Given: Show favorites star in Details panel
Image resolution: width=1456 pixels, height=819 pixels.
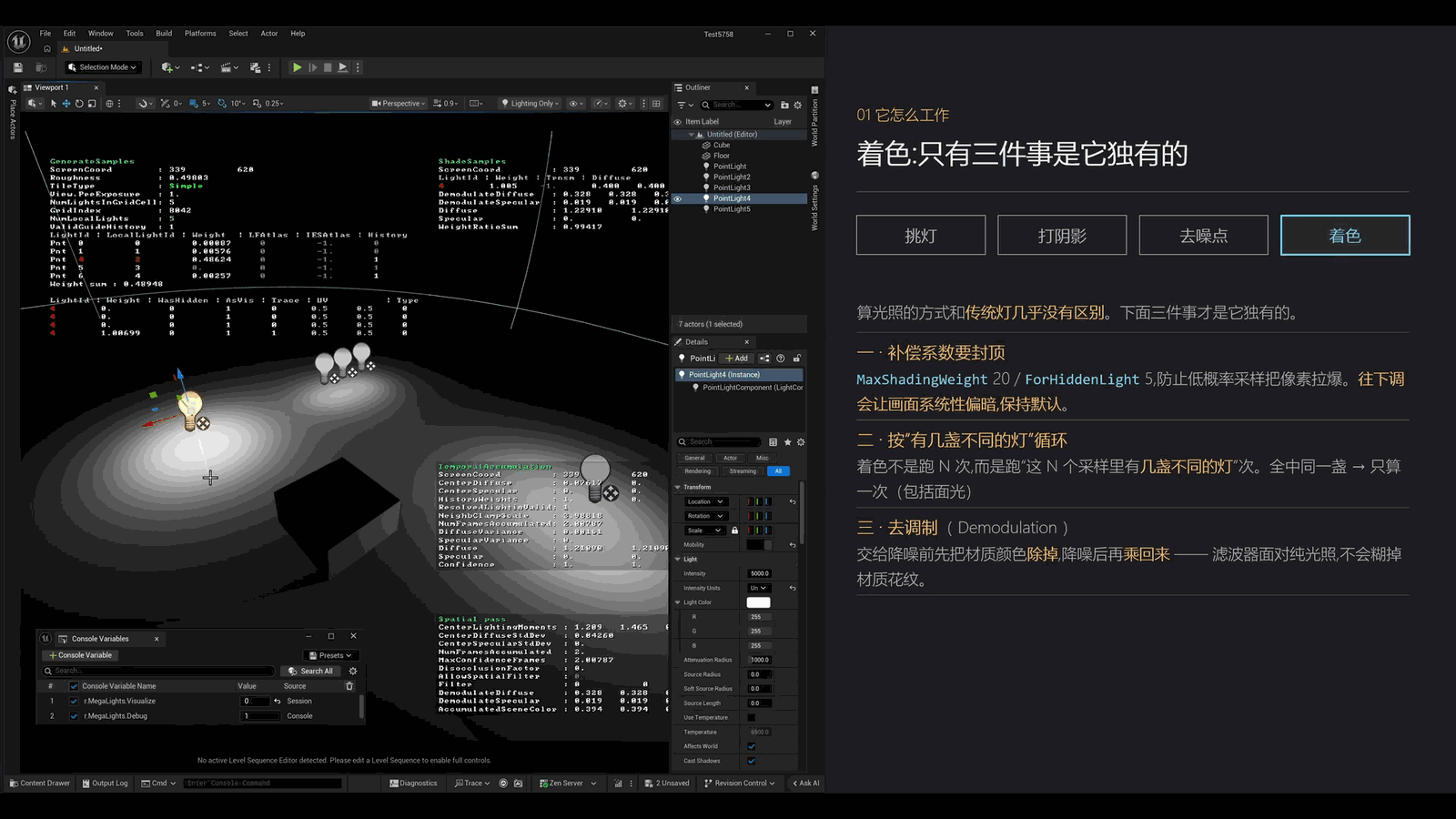Looking at the screenshot, I should pos(787,442).
